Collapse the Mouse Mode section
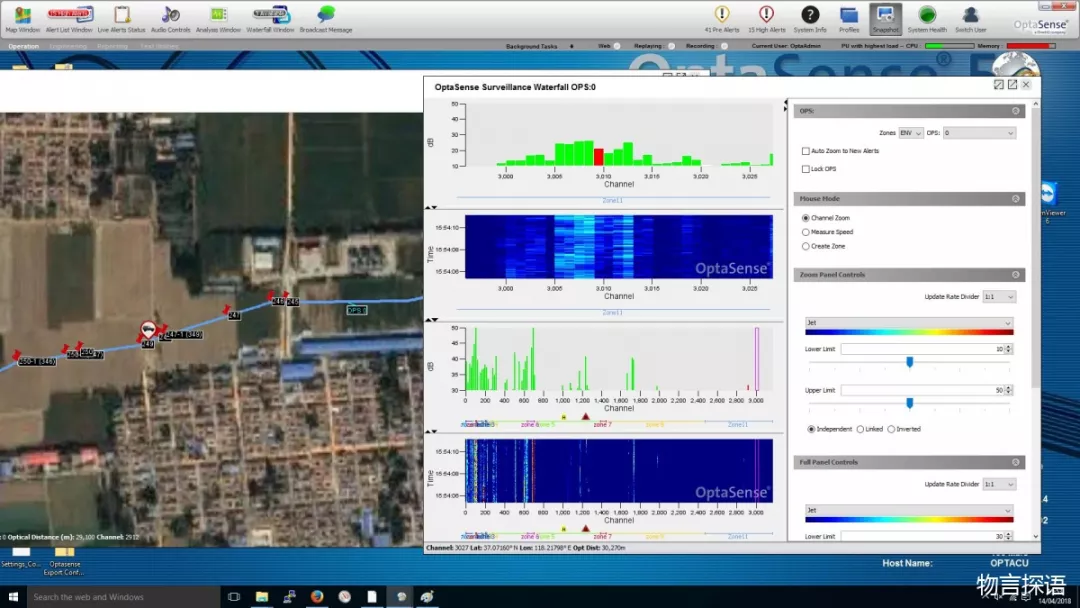The height and width of the screenshot is (608, 1080). coord(1016,198)
